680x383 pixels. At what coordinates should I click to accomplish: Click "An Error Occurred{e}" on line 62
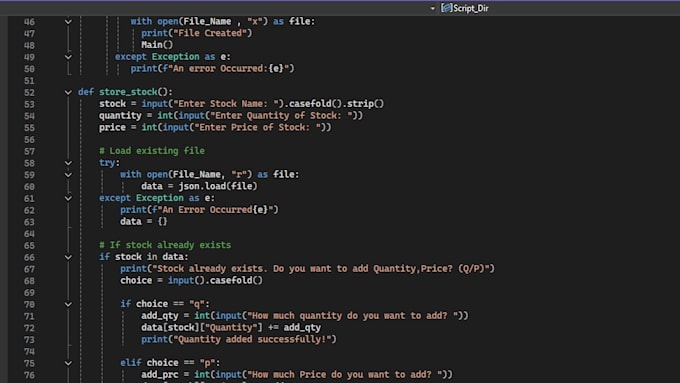pos(216,210)
